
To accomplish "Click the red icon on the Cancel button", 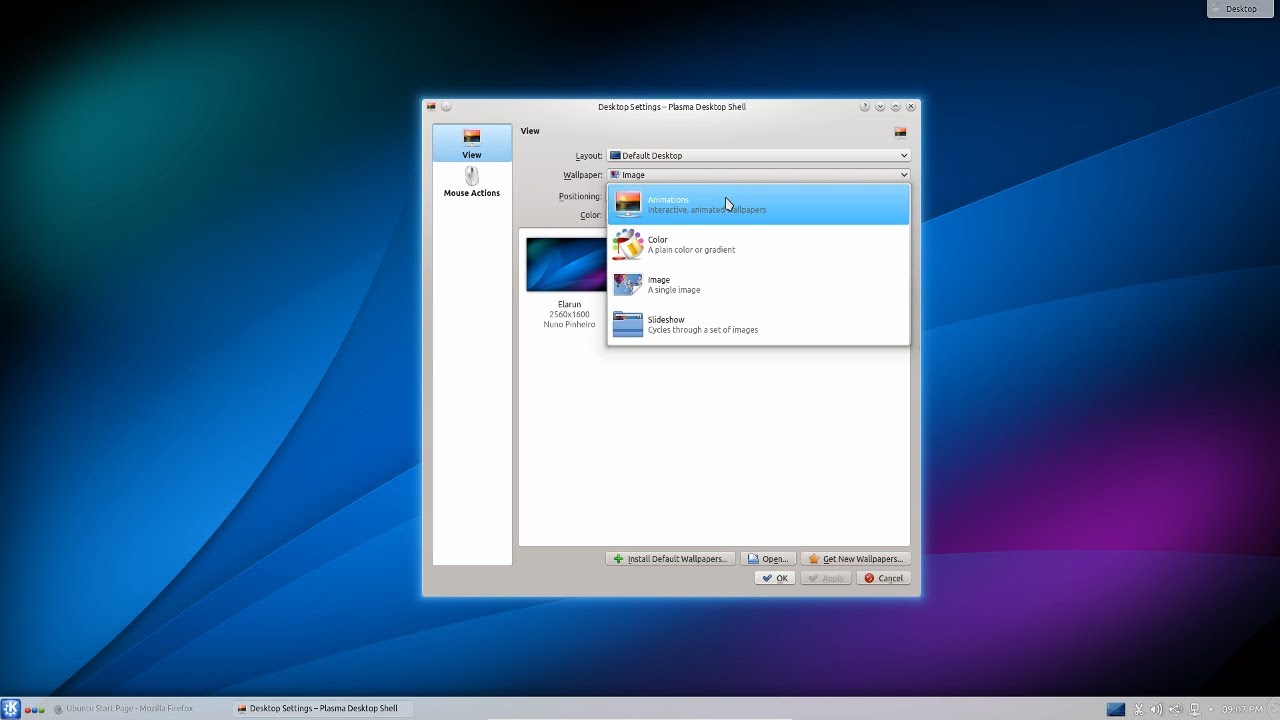I will [x=869, y=578].
